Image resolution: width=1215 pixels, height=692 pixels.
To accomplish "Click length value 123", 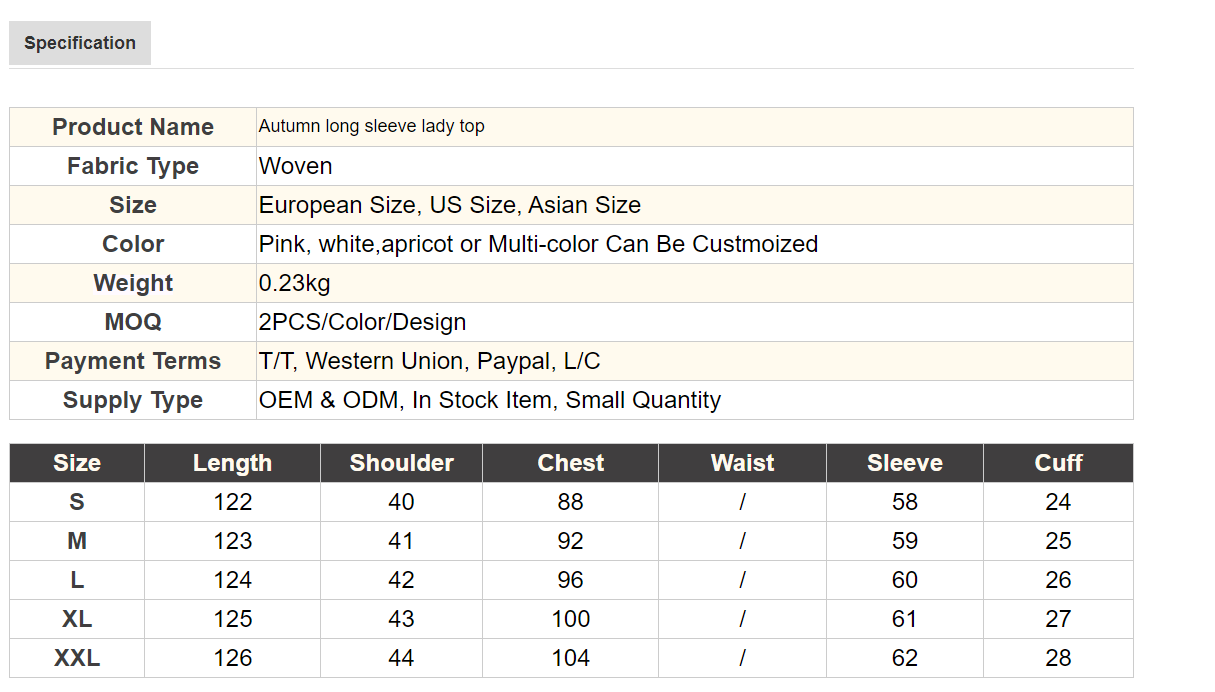I will point(233,541).
